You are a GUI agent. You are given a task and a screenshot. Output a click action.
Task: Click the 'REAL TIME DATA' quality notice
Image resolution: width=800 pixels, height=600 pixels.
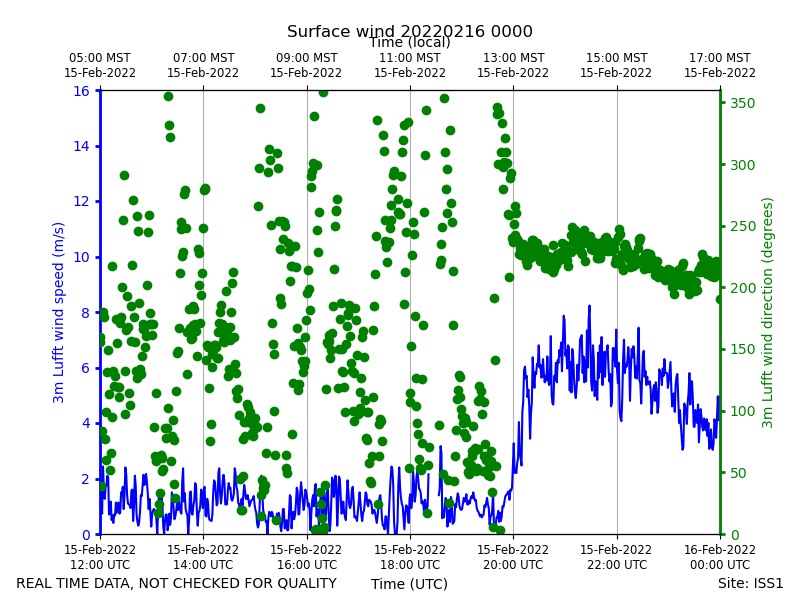click(177, 583)
